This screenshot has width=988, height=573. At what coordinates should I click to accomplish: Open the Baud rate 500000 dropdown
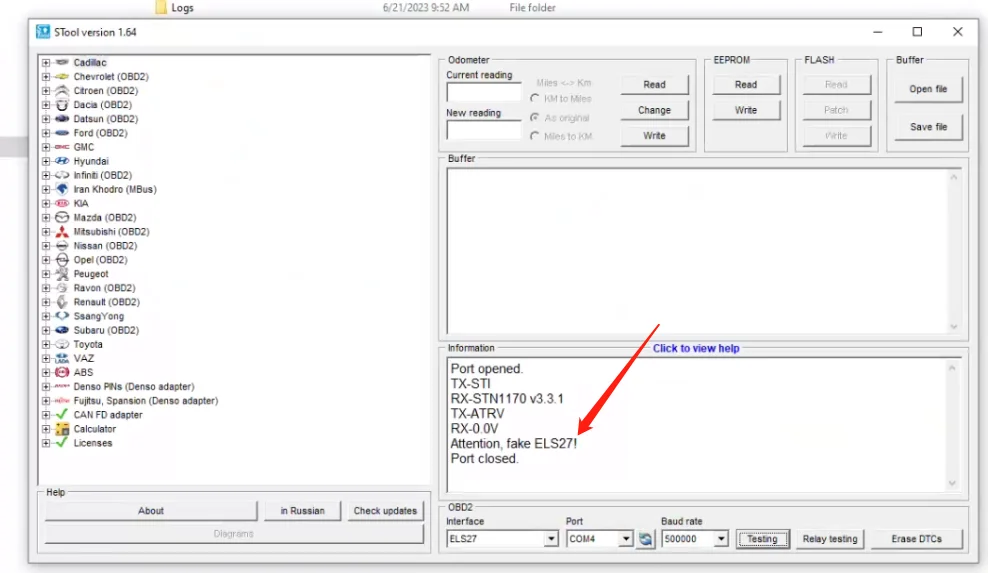click(721, 539)
